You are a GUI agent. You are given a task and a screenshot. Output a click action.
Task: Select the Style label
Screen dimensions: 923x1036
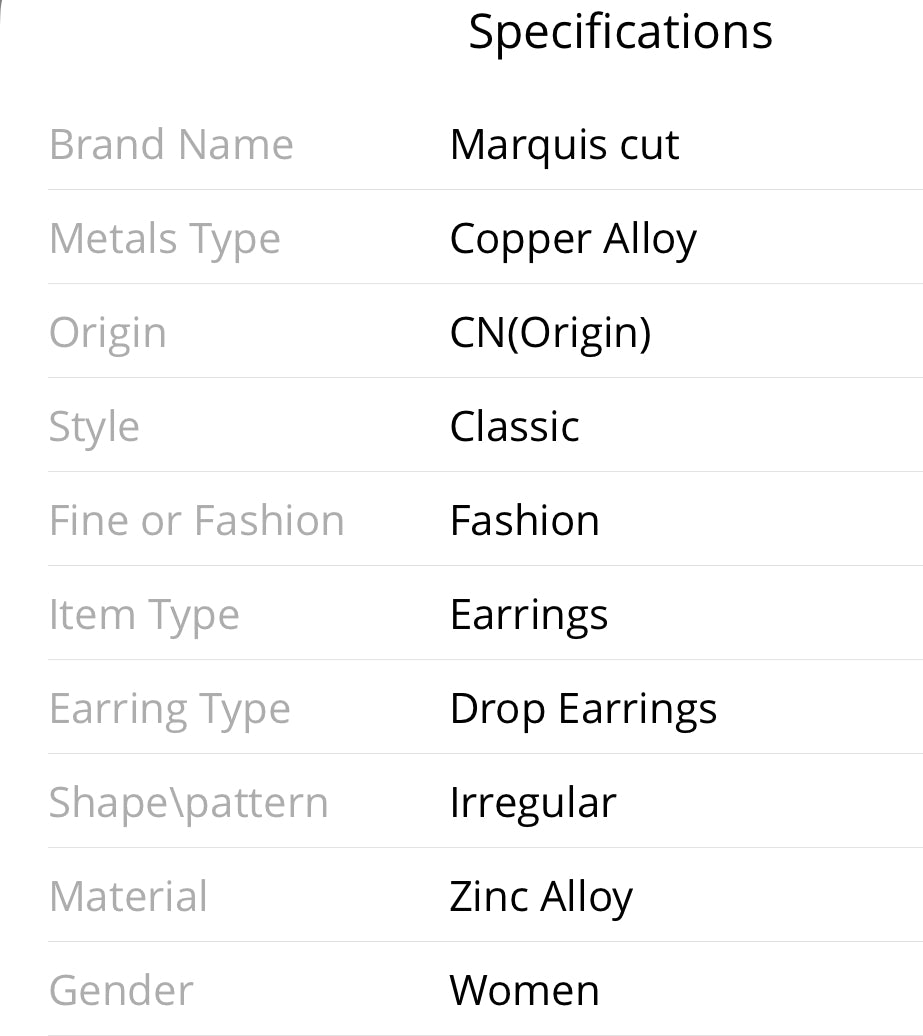pyautogui.click(x=94, y=427)
